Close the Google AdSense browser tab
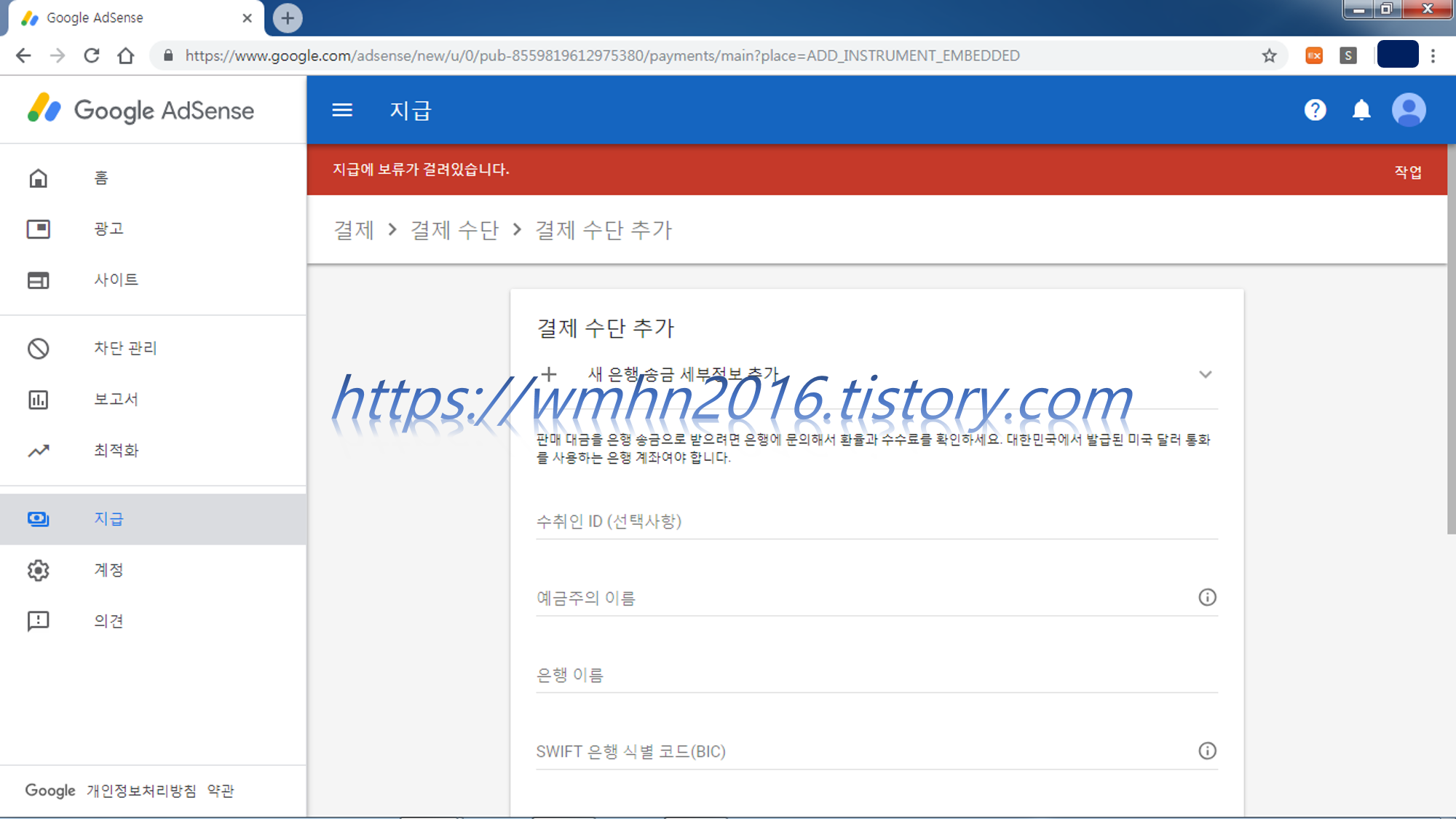This screenshot has height=819, width=1456. (x=248, y=18)
